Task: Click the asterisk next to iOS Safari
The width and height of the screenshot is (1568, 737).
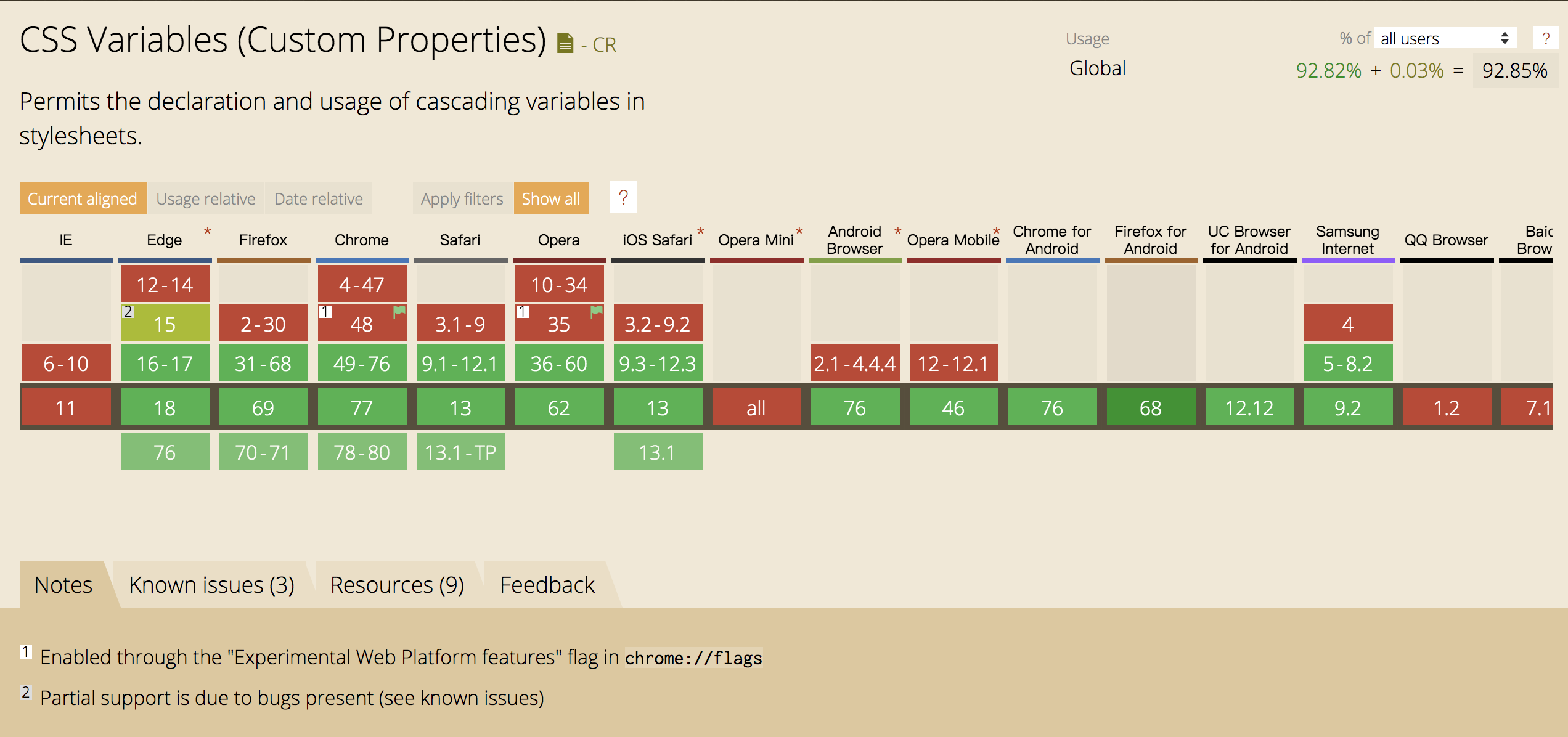Action: pos(701,232)
